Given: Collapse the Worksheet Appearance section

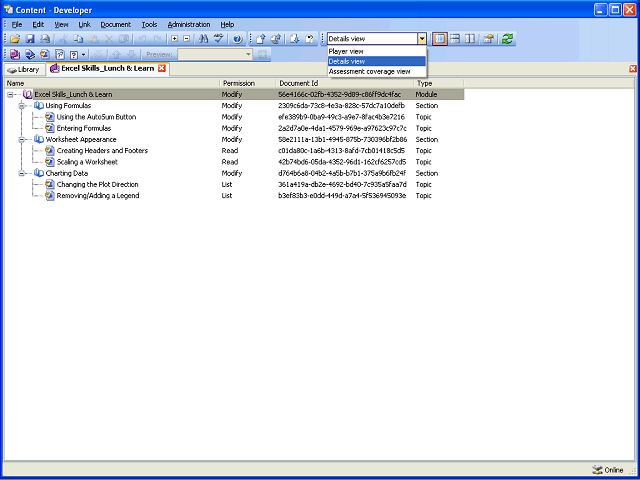Looking at the screenshot, I should coord(21,140).
